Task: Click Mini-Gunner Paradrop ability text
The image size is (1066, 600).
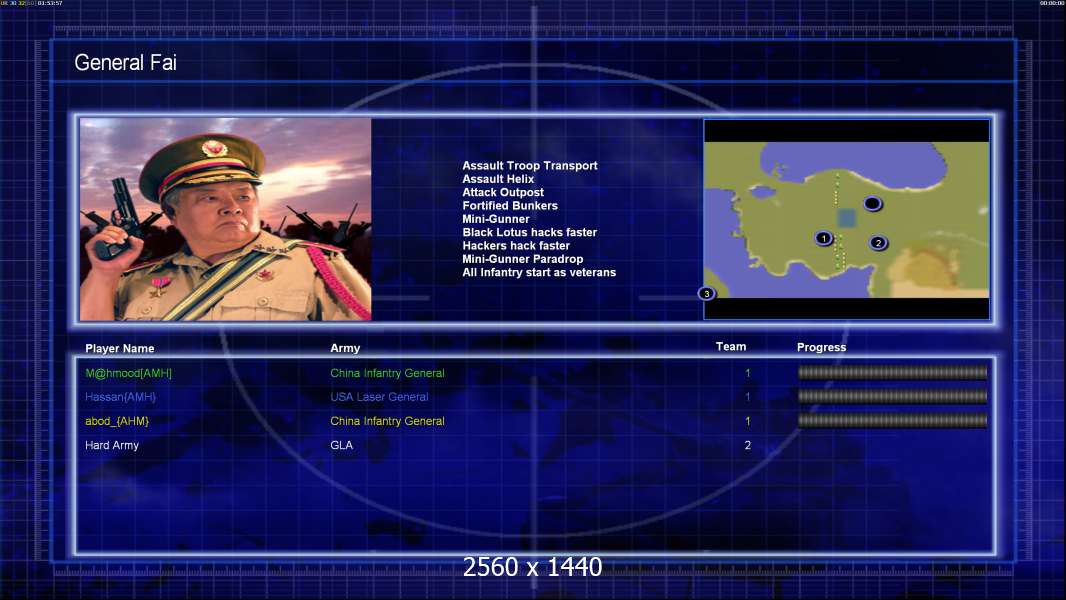Action: tap(523, 259)
